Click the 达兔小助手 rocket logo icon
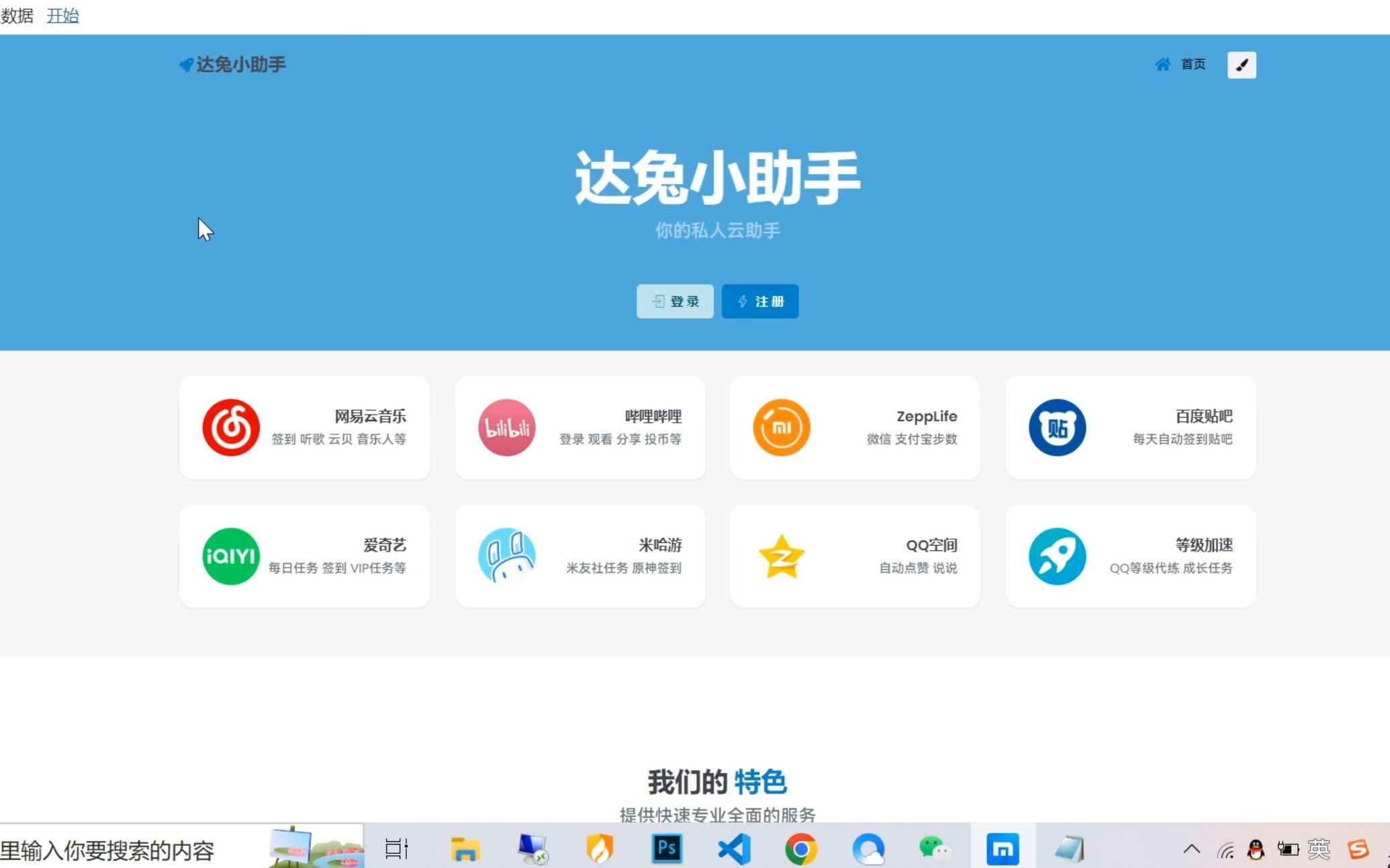 pyautogui.click(x=186, y=64)
